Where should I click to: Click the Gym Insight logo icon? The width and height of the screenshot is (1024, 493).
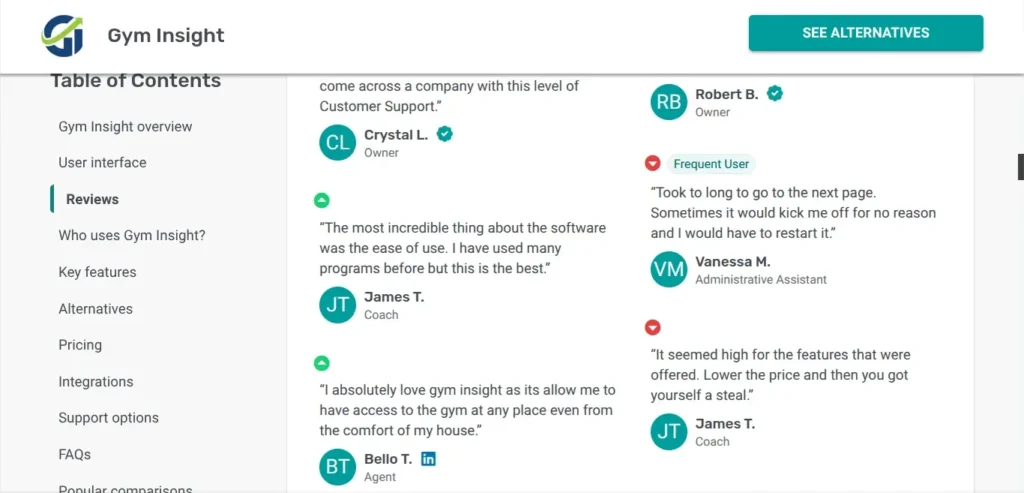(x=62, y=35)
